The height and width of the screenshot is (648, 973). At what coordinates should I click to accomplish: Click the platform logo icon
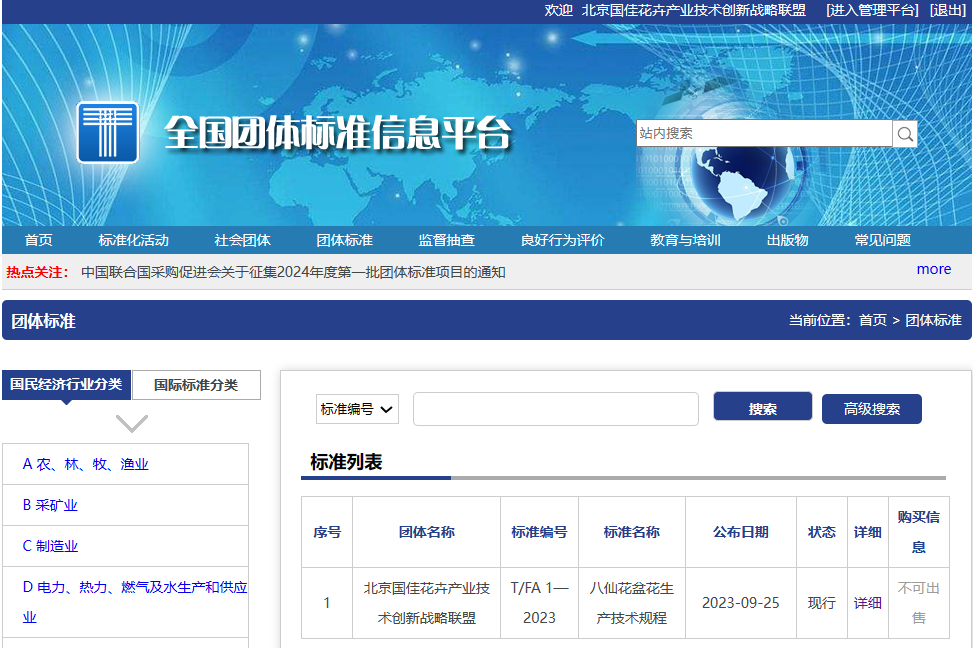pos(107,132)
